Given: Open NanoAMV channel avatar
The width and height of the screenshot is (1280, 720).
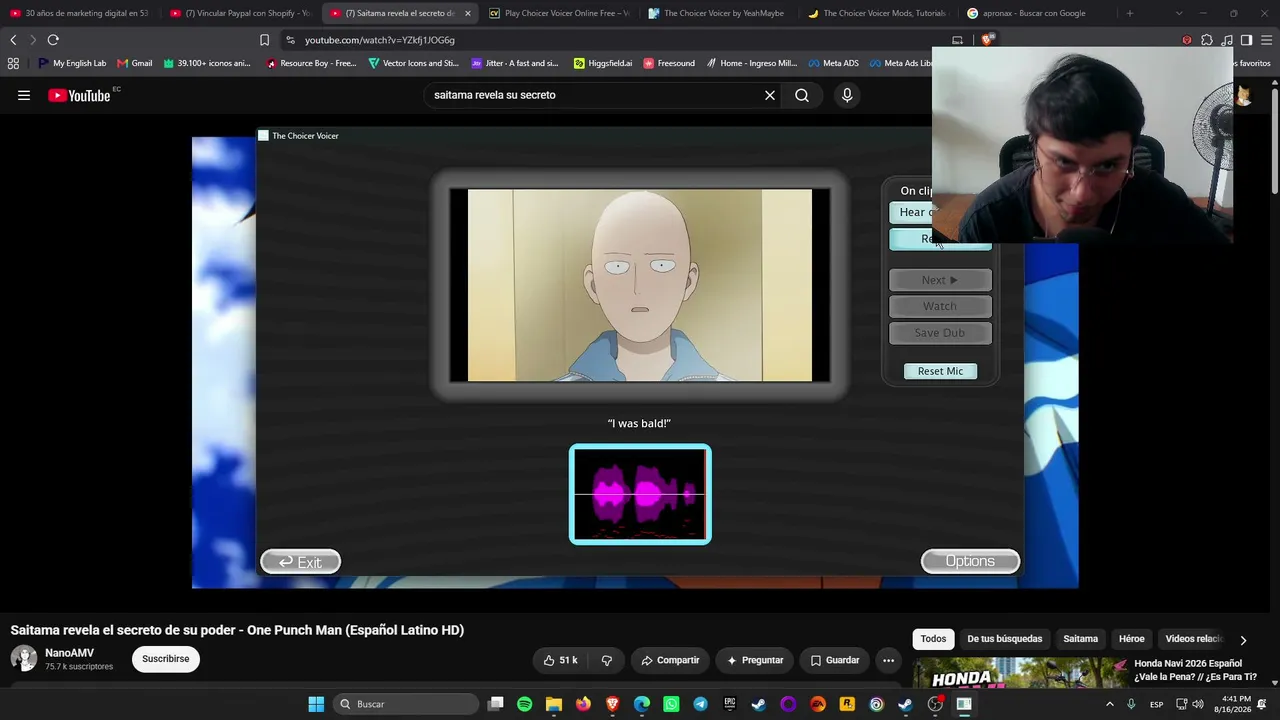Looking at the screenshot, I should [x=23, y=658].
